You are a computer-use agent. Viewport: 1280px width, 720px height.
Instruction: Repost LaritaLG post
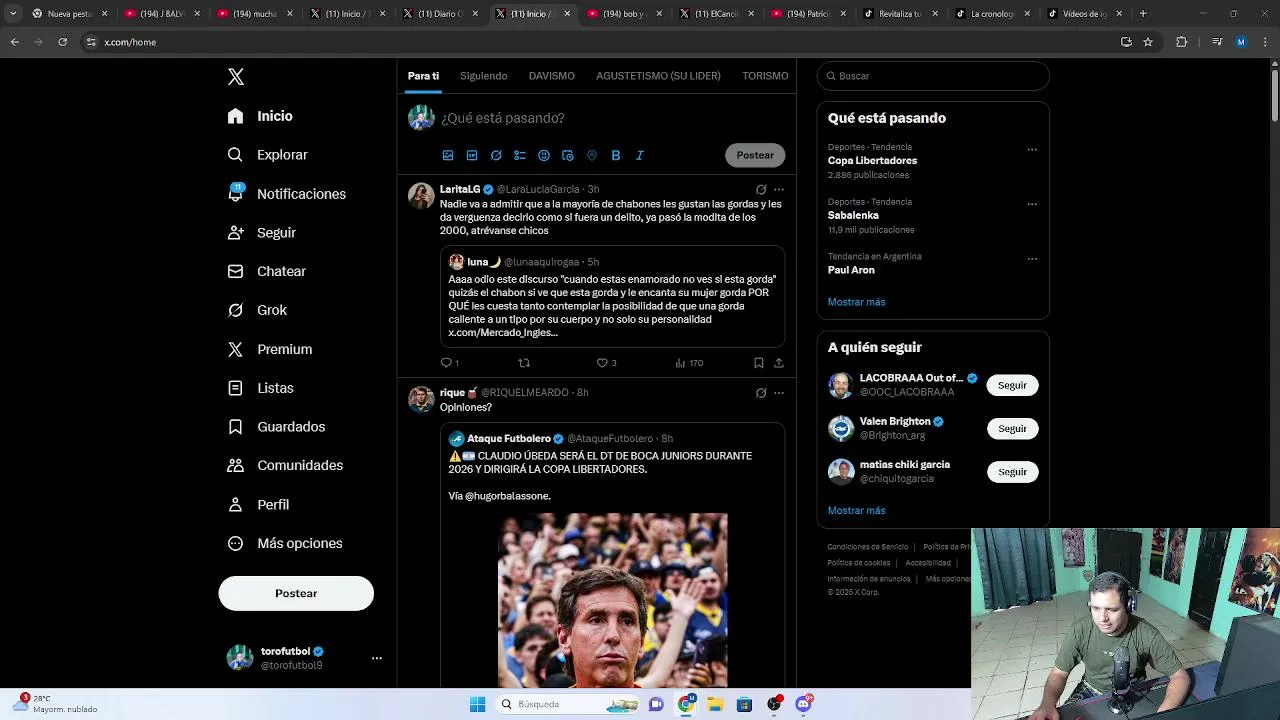[524, 363]
